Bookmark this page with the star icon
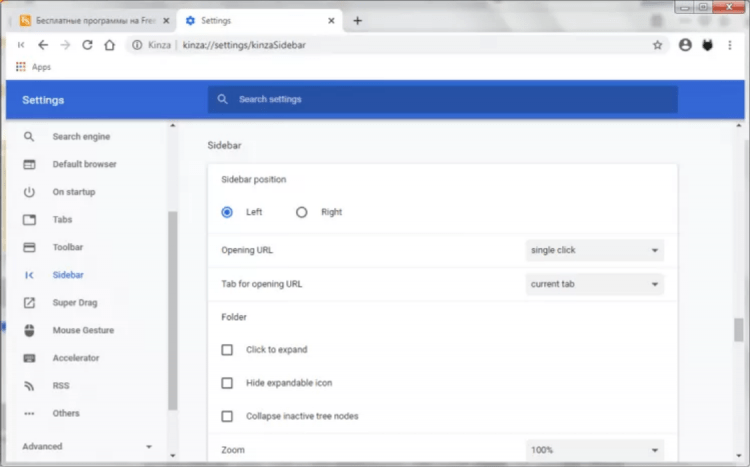The height and width of the screenshot is (467, 750). (x=657, y=45)
